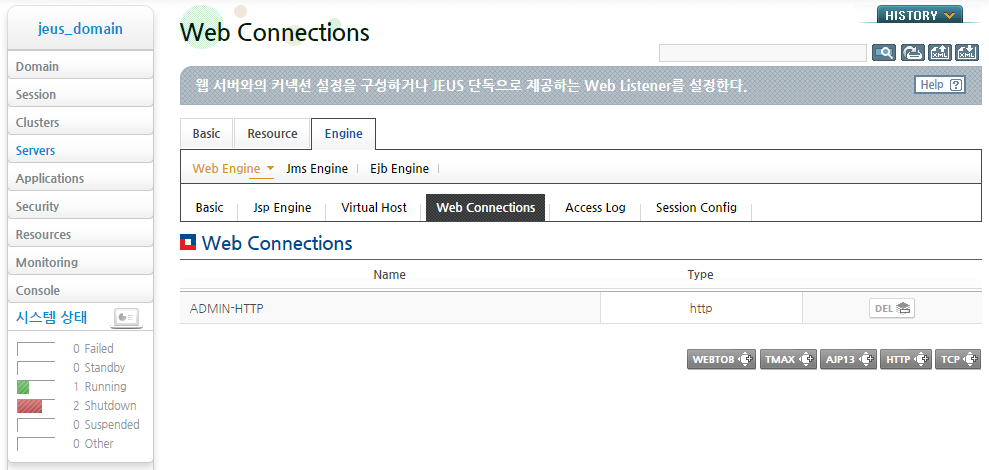Open Applications in the sidebar
This screenshot has width=989, height=470.
[x=80, y=178]
